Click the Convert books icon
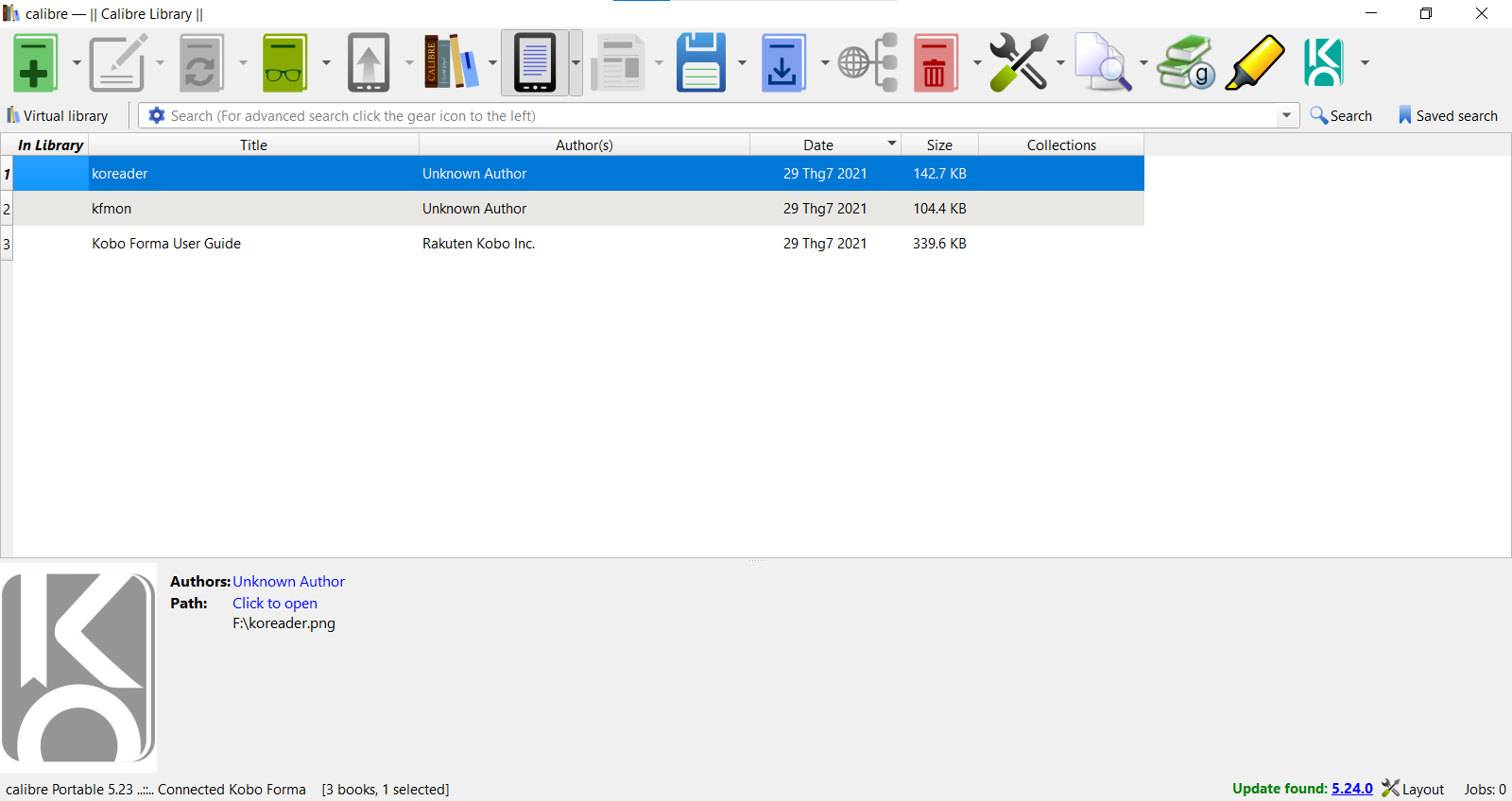Viewport: 1512px width, 801px height. [x=201, y=62]
